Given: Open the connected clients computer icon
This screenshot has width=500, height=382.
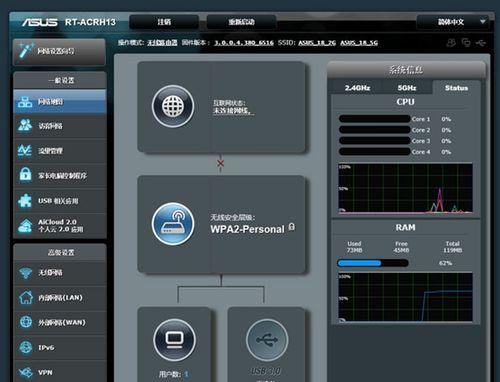Looking at the screenshot, I should (175, 340).
